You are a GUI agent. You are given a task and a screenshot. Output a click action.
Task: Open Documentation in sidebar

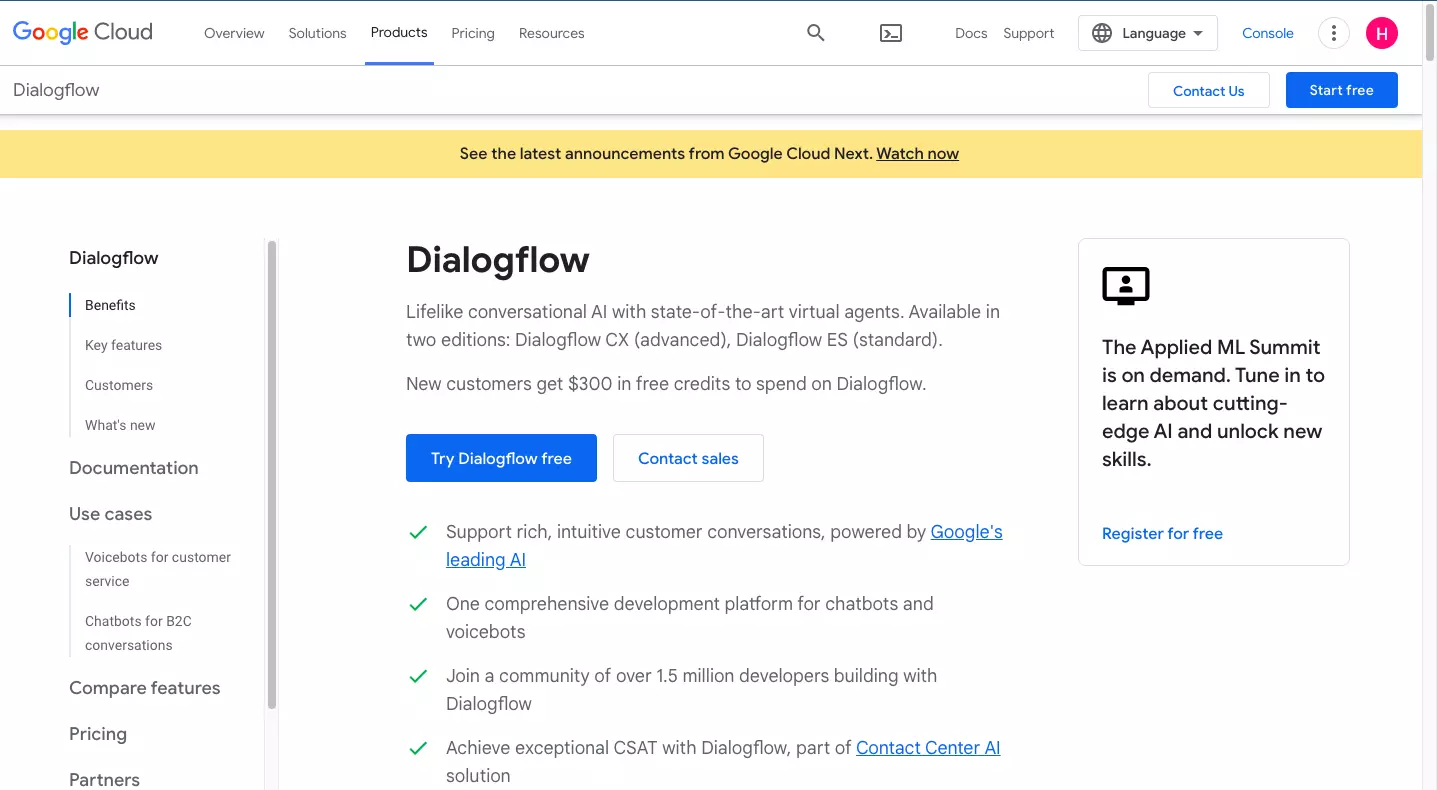click(134, 468)
